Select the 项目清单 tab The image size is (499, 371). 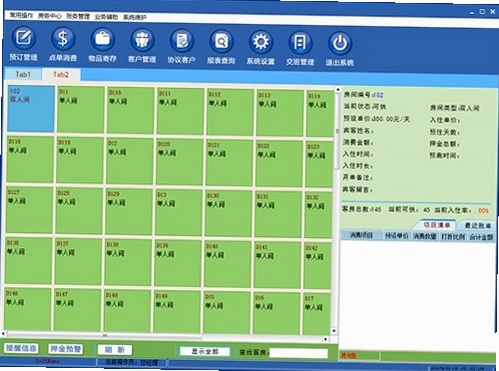(x=436, y=225)
